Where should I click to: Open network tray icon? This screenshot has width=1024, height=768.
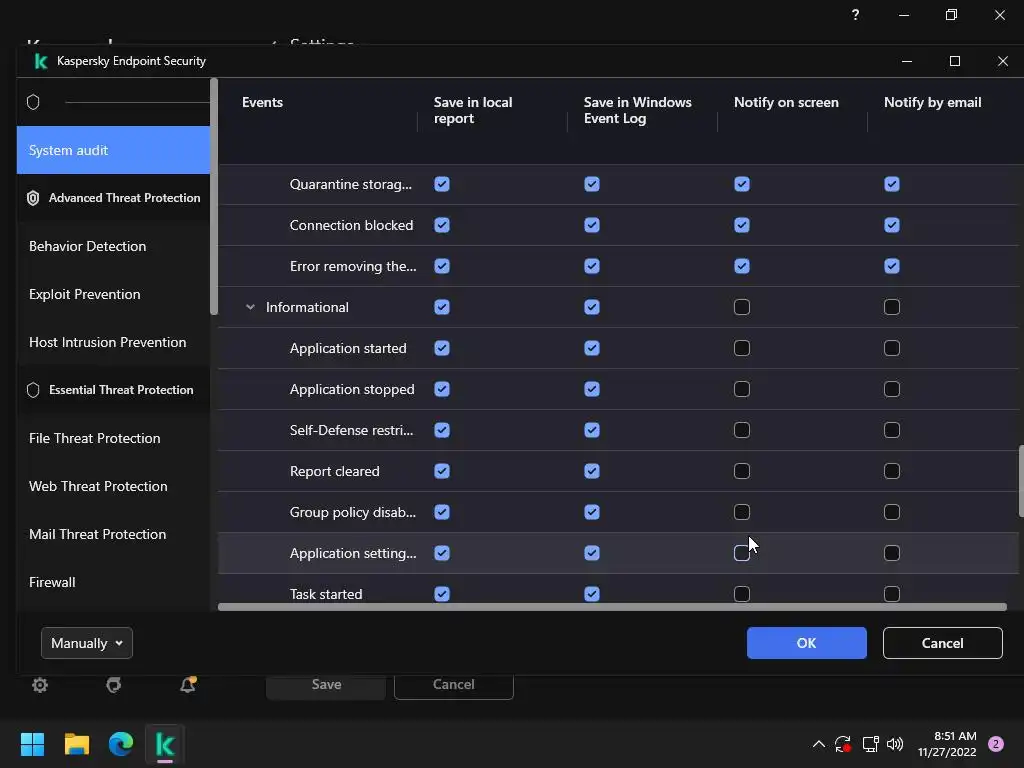pos(870,744)
